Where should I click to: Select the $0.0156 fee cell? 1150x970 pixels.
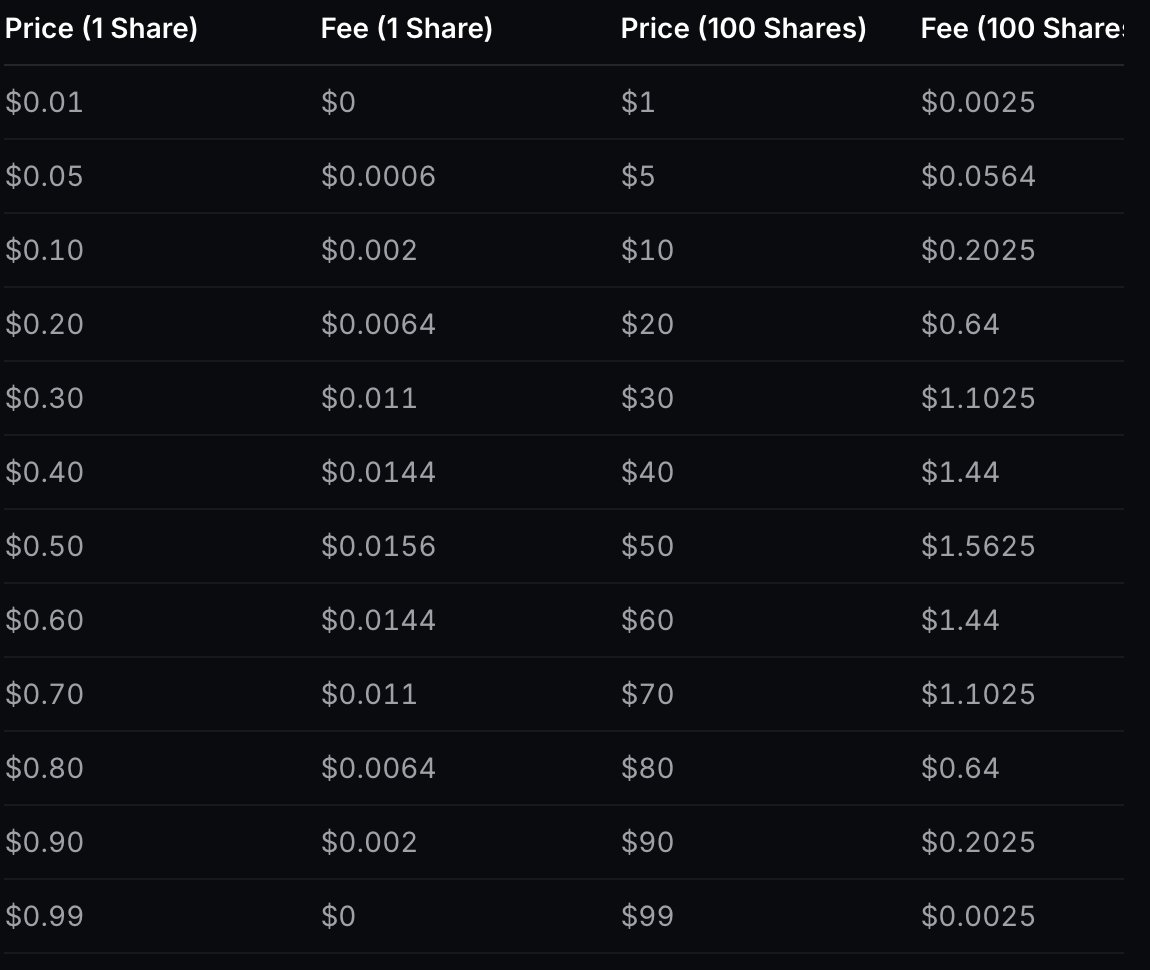coord(378,547)
